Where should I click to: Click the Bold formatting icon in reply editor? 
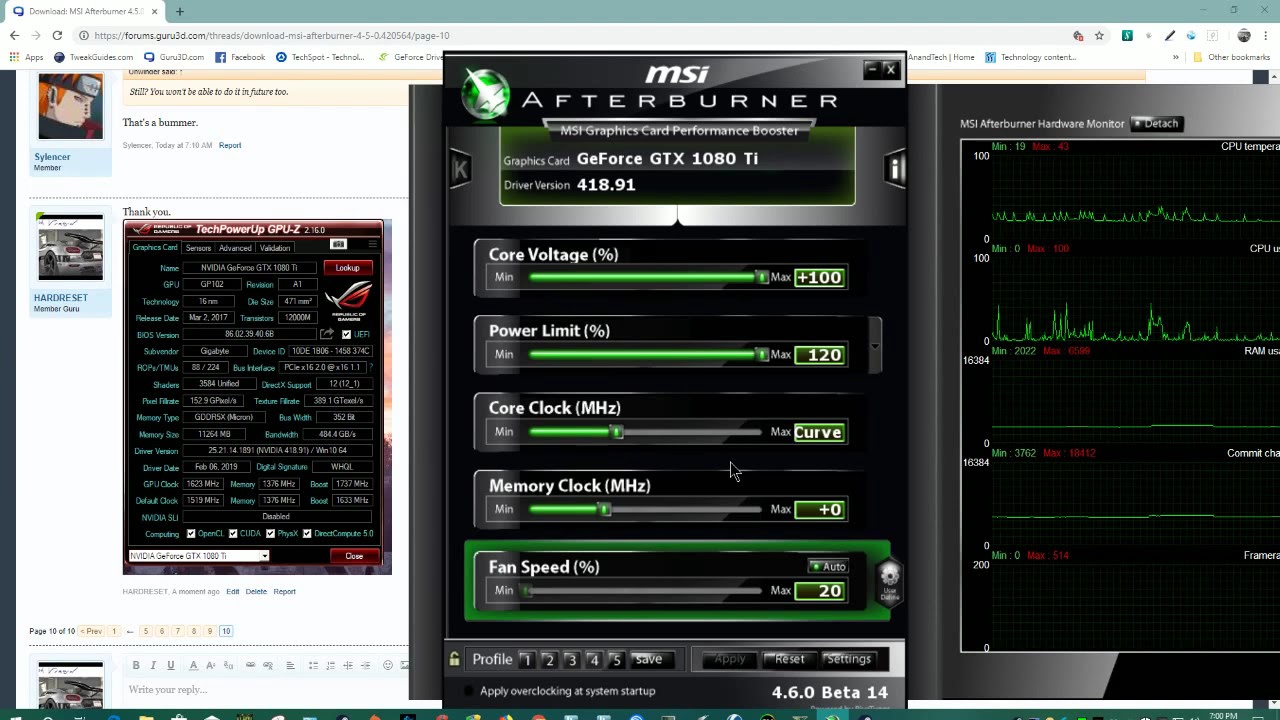(136, 665)
